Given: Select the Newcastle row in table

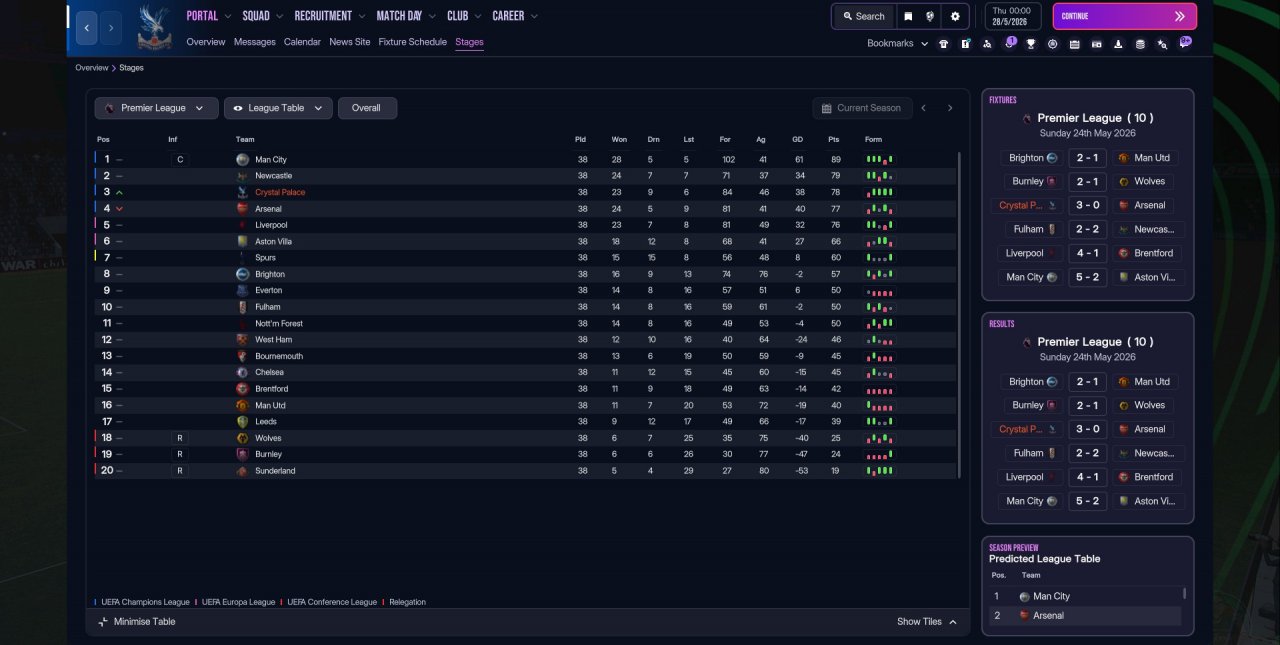Looking at the screenshot, I should click(524, 176).
